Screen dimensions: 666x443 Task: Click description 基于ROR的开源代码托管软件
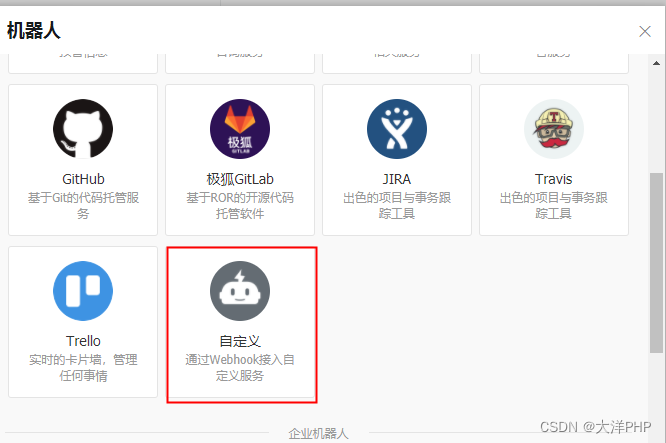click(x=240, y=206)
